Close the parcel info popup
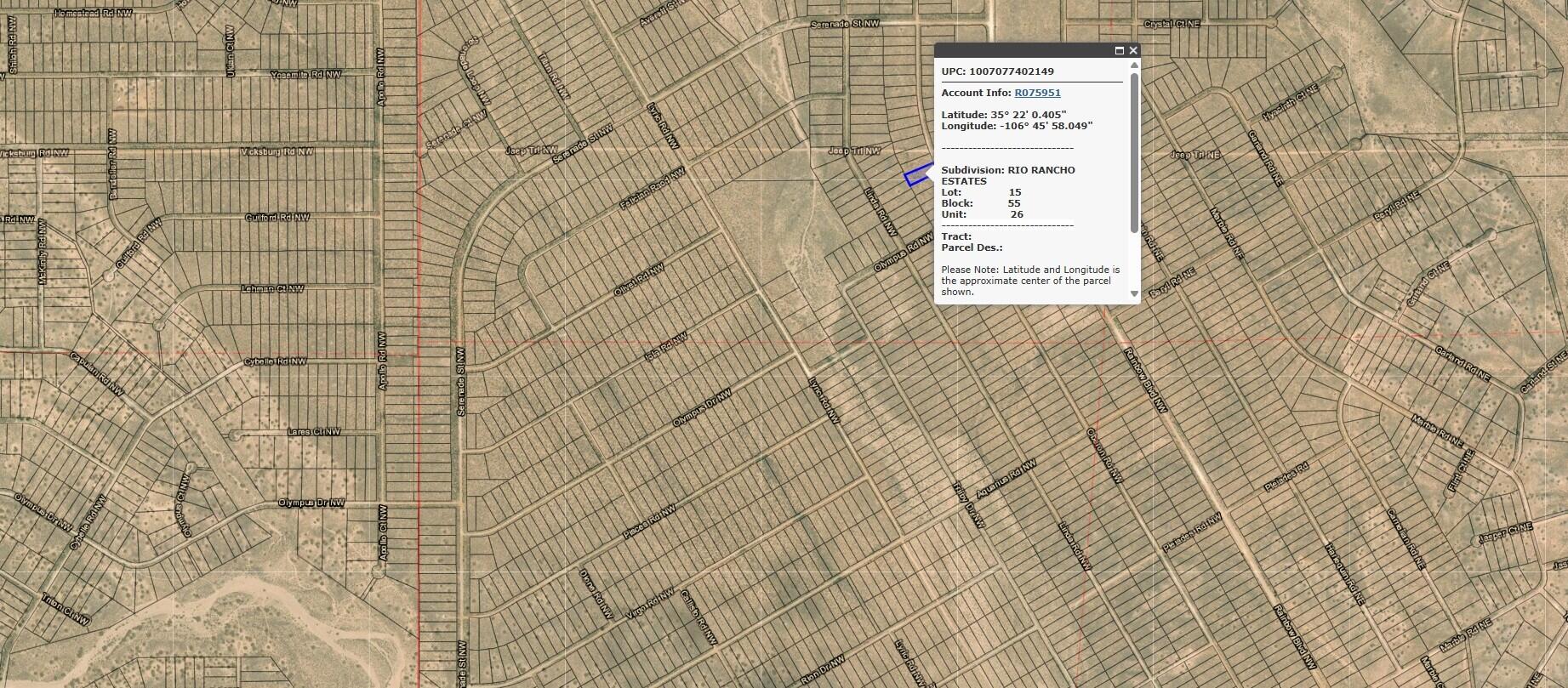The width and height of the screenshot is (1568, 688). pos(1133,51)
